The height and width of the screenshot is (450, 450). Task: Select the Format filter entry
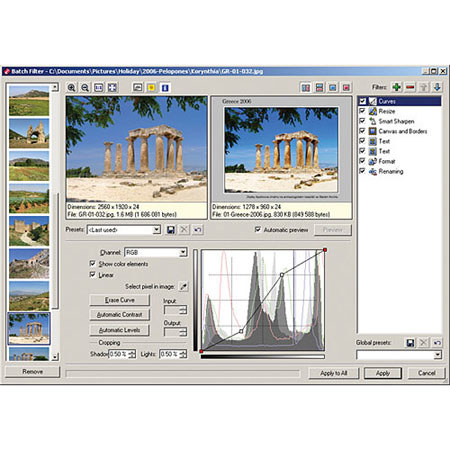click(x=387, y=161)
